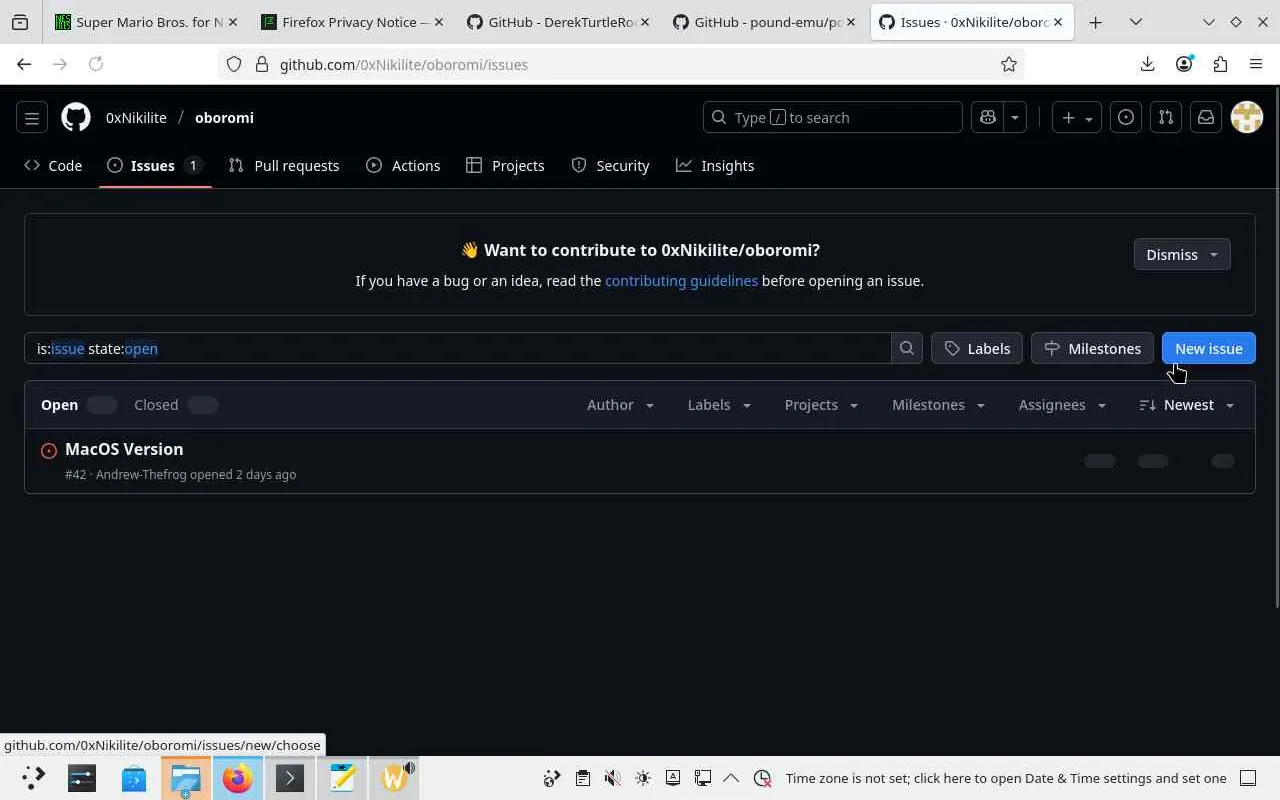Open Firefox application menu
This screenshot has width=1280, height=800.
(x=1256, y=64)
